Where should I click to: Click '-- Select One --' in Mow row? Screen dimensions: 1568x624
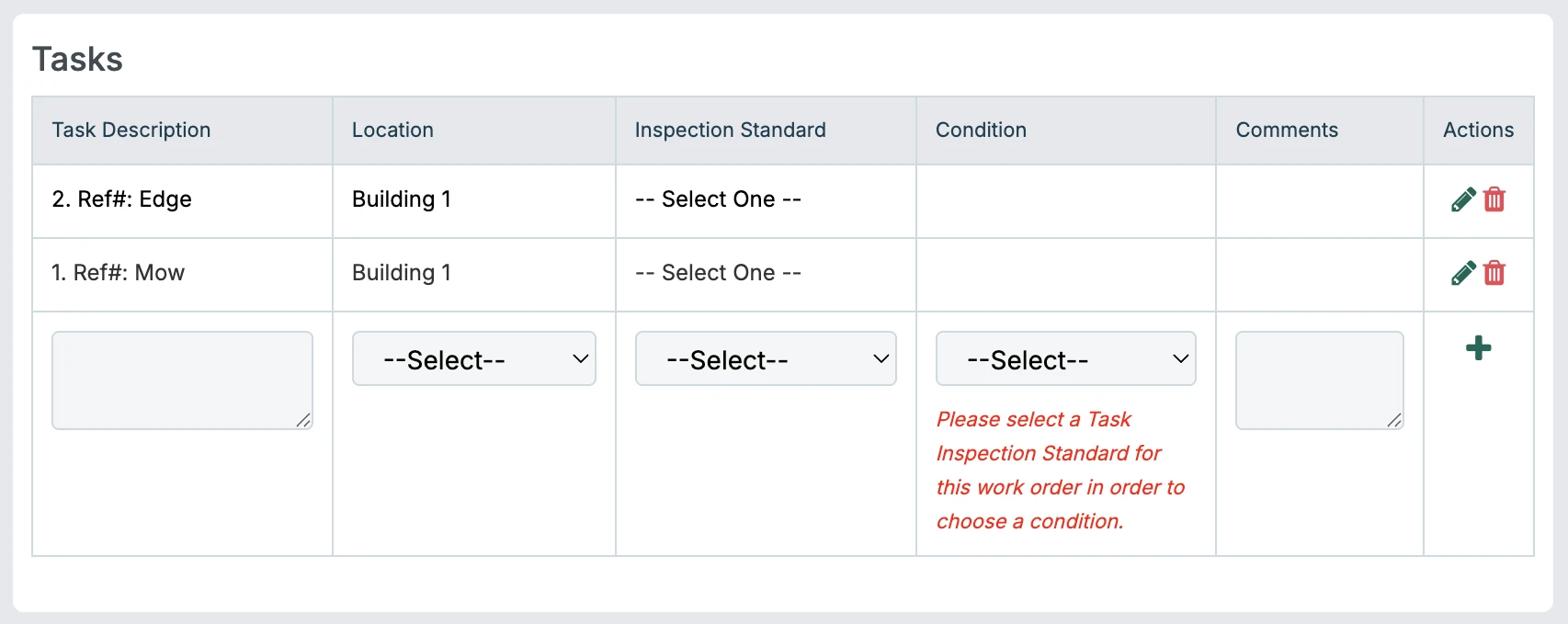click(x=718, y=273)
